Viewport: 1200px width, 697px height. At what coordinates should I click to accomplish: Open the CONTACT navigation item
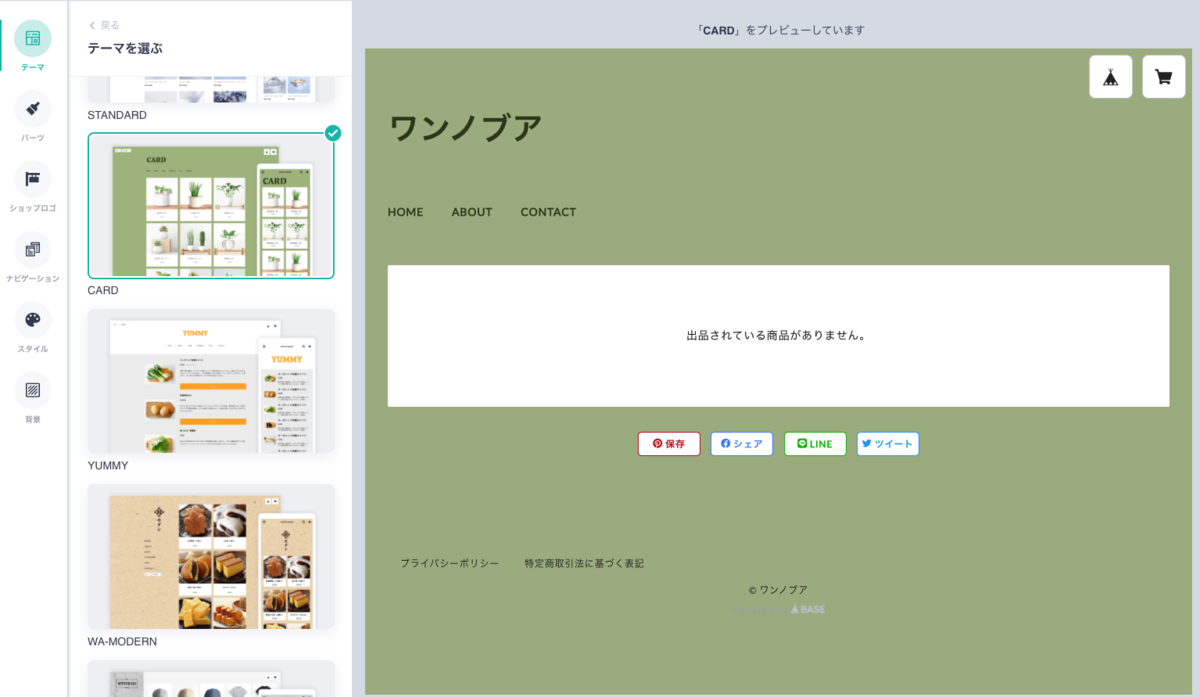pyautogui.click(x=548, y=212)
